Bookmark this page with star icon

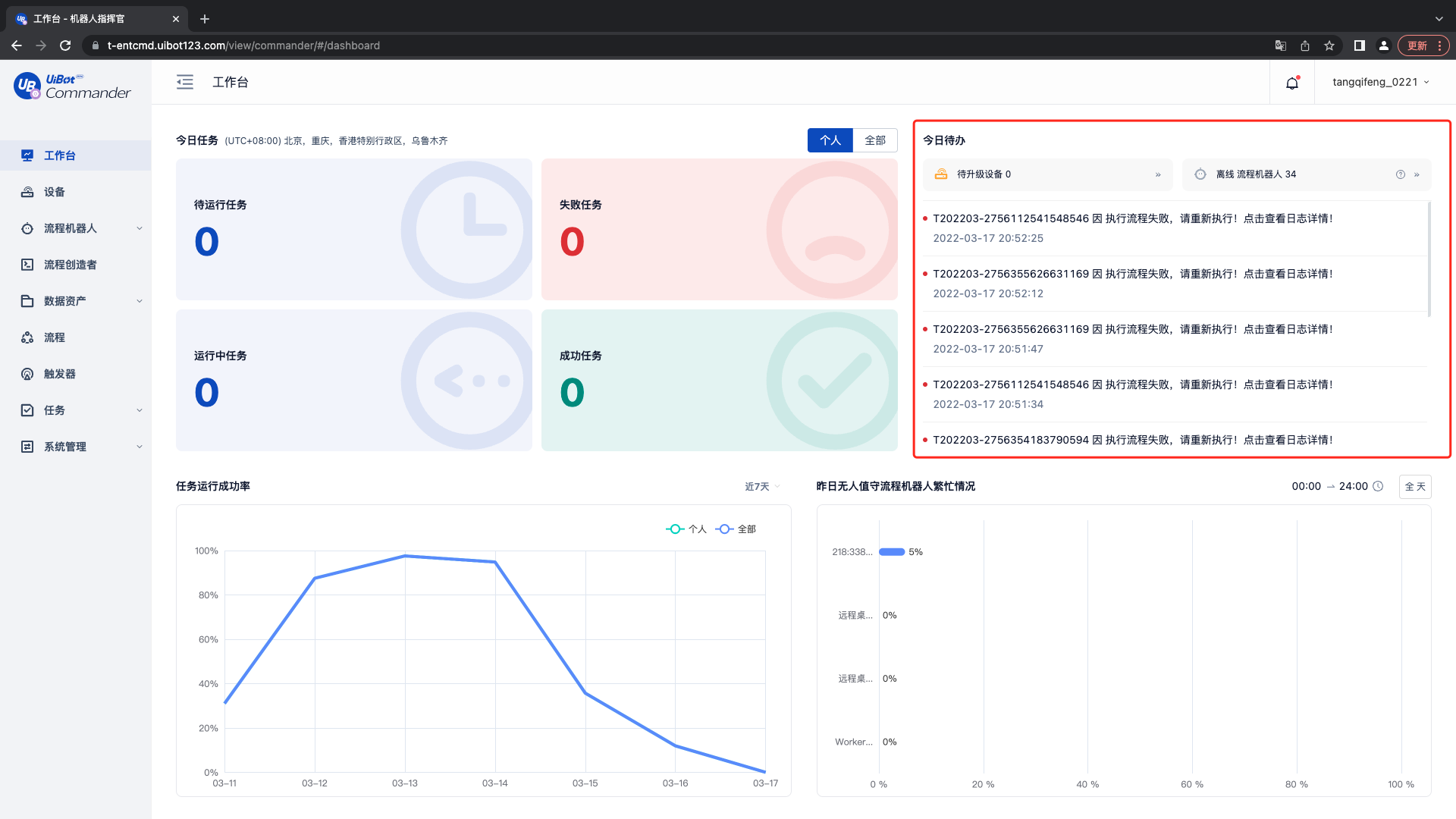coord(1329,45)
